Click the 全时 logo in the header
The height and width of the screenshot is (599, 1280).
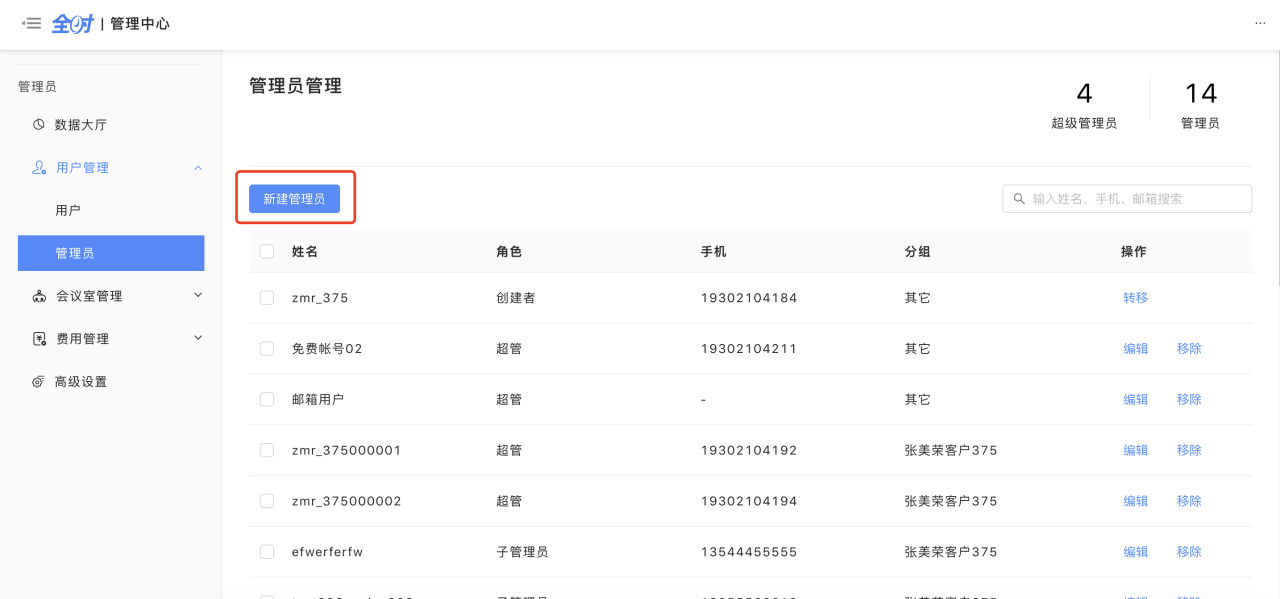coord(72,23)
